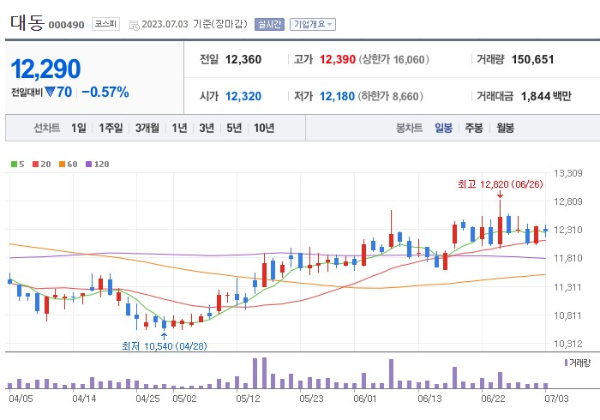Click the 13,309 price axis label
600x420 pixels.
click(x=568, y=173)
